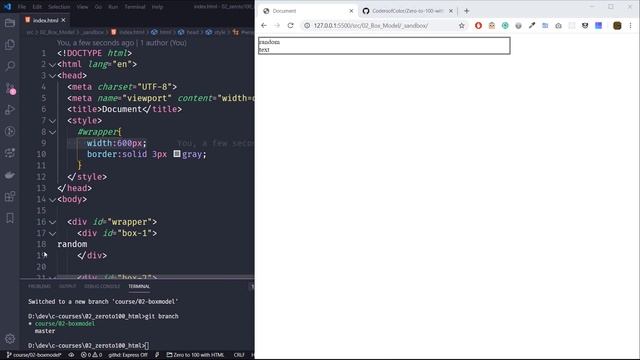The height and width of the screenshot is (360, 640).
Task: Click the green circular extension icon in Chrome
Action: point(505,25)
